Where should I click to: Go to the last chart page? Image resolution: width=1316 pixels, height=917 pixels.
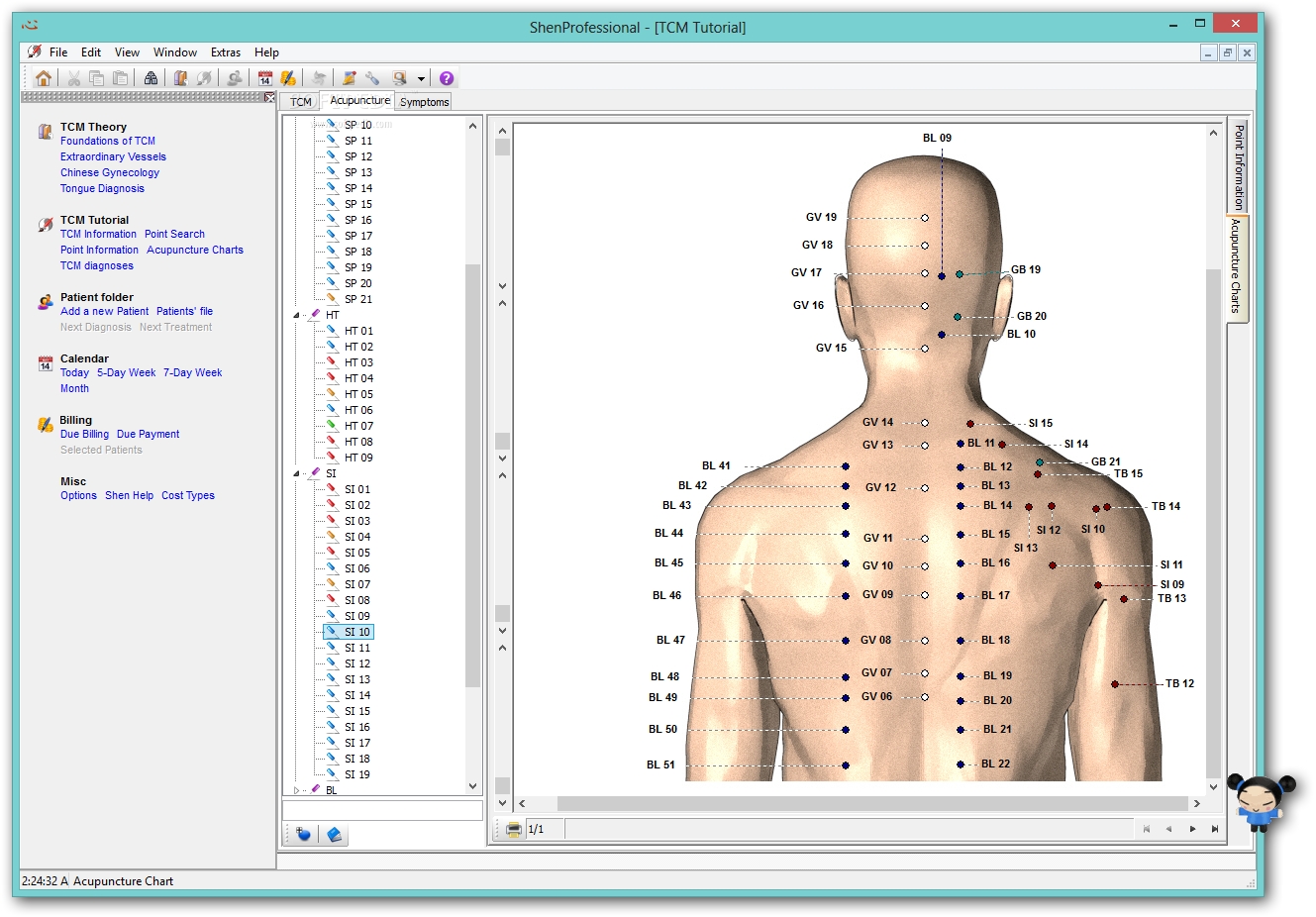coord(1214,829)
